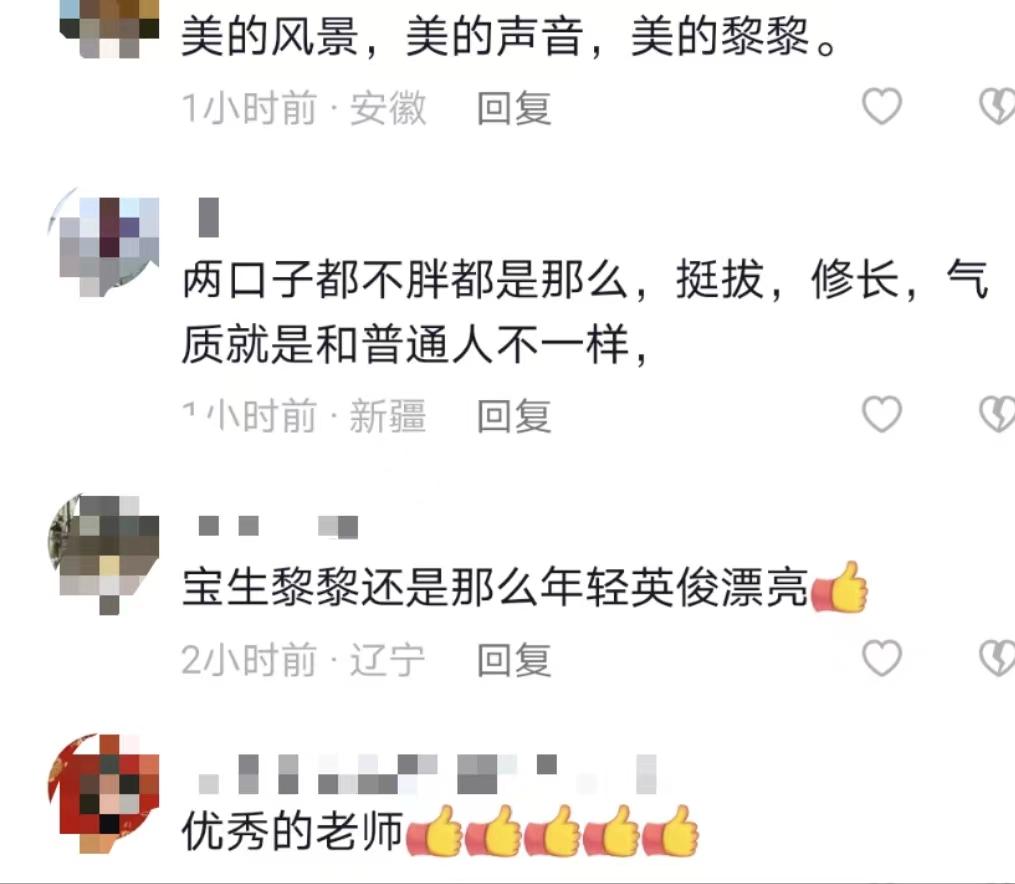Open avatar of the 辽宁 commenter
This screenshot has height=884, width=1015.
click(105, 551)
